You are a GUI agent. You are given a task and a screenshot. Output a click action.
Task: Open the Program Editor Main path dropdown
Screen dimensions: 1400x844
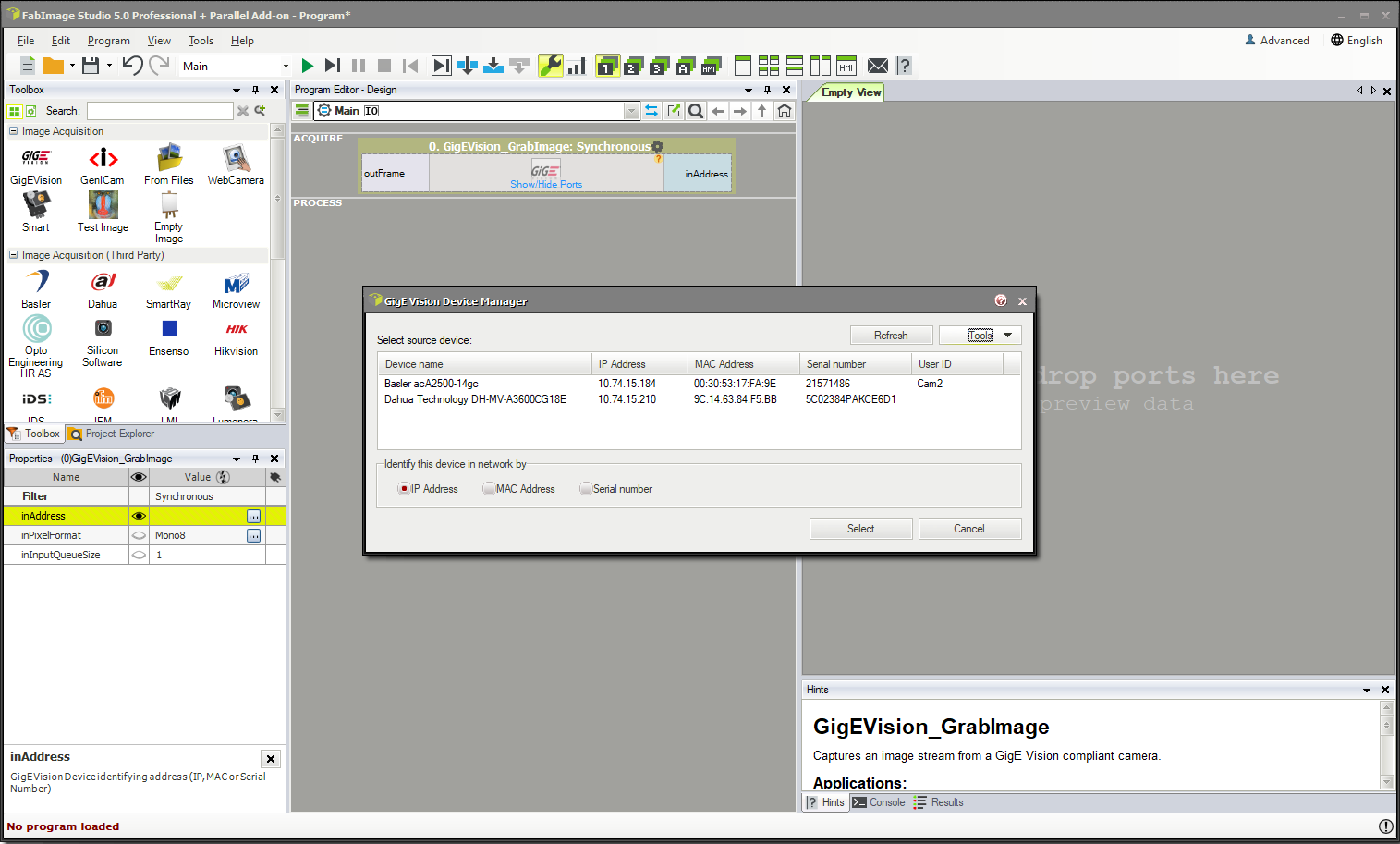tap(631, 111)
